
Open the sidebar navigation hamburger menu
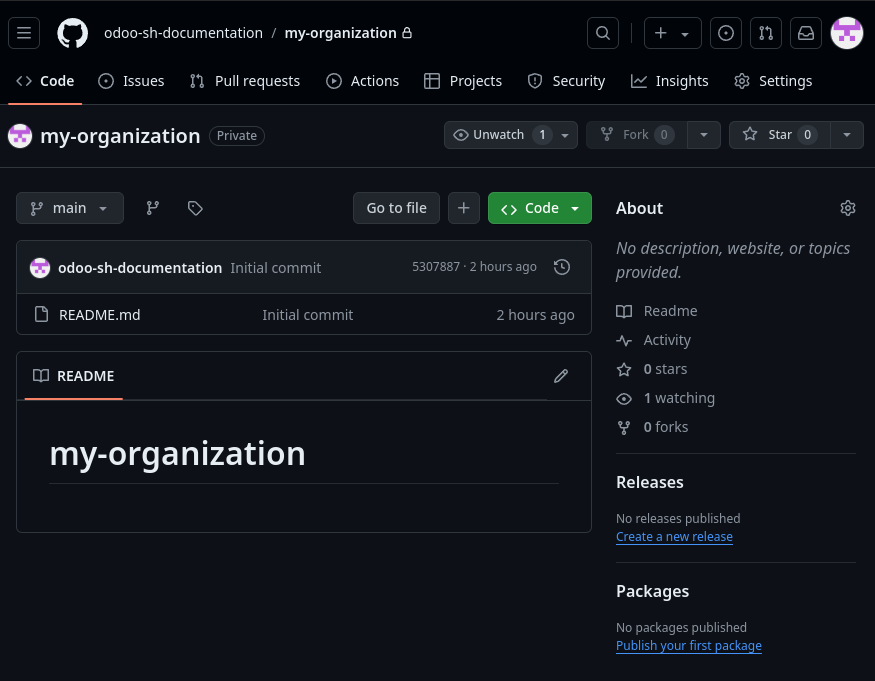coord(24,32)
